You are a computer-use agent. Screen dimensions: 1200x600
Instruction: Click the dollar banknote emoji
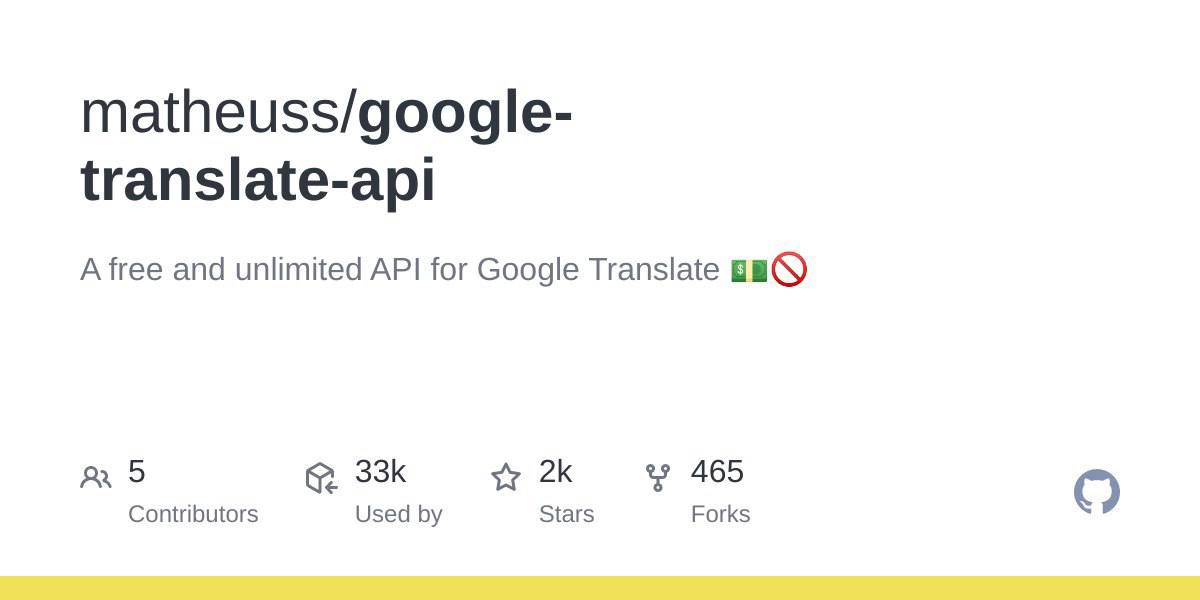point(749,270)
